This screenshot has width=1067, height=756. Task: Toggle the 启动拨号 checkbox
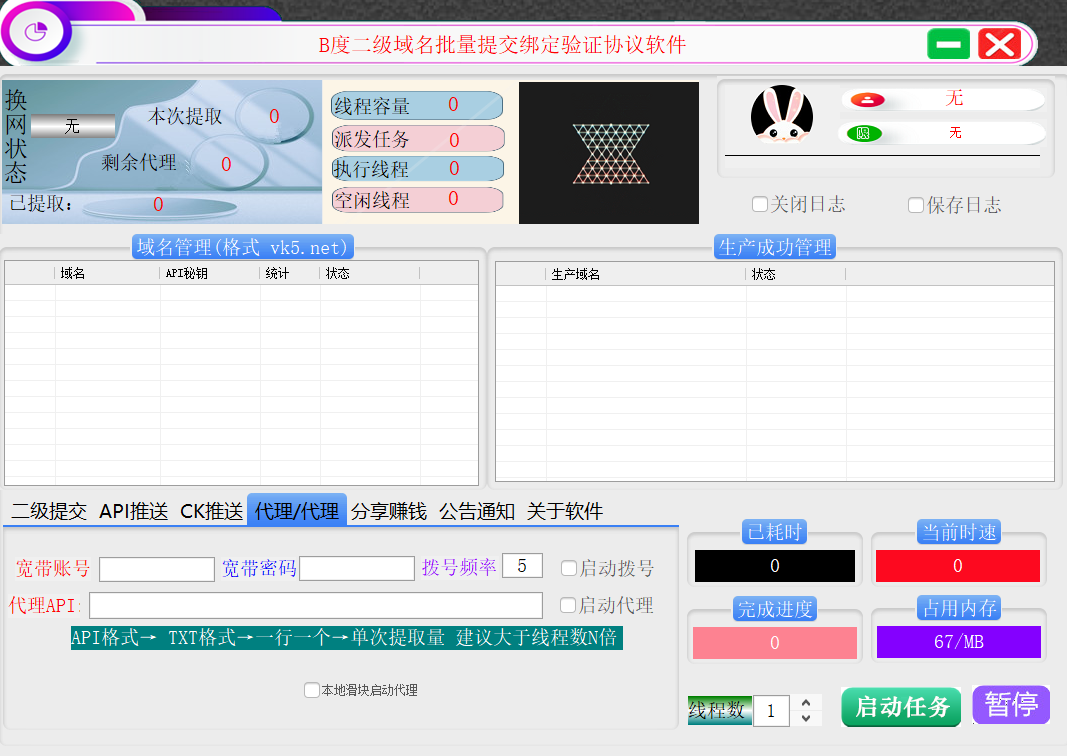[x=569, y=568]
